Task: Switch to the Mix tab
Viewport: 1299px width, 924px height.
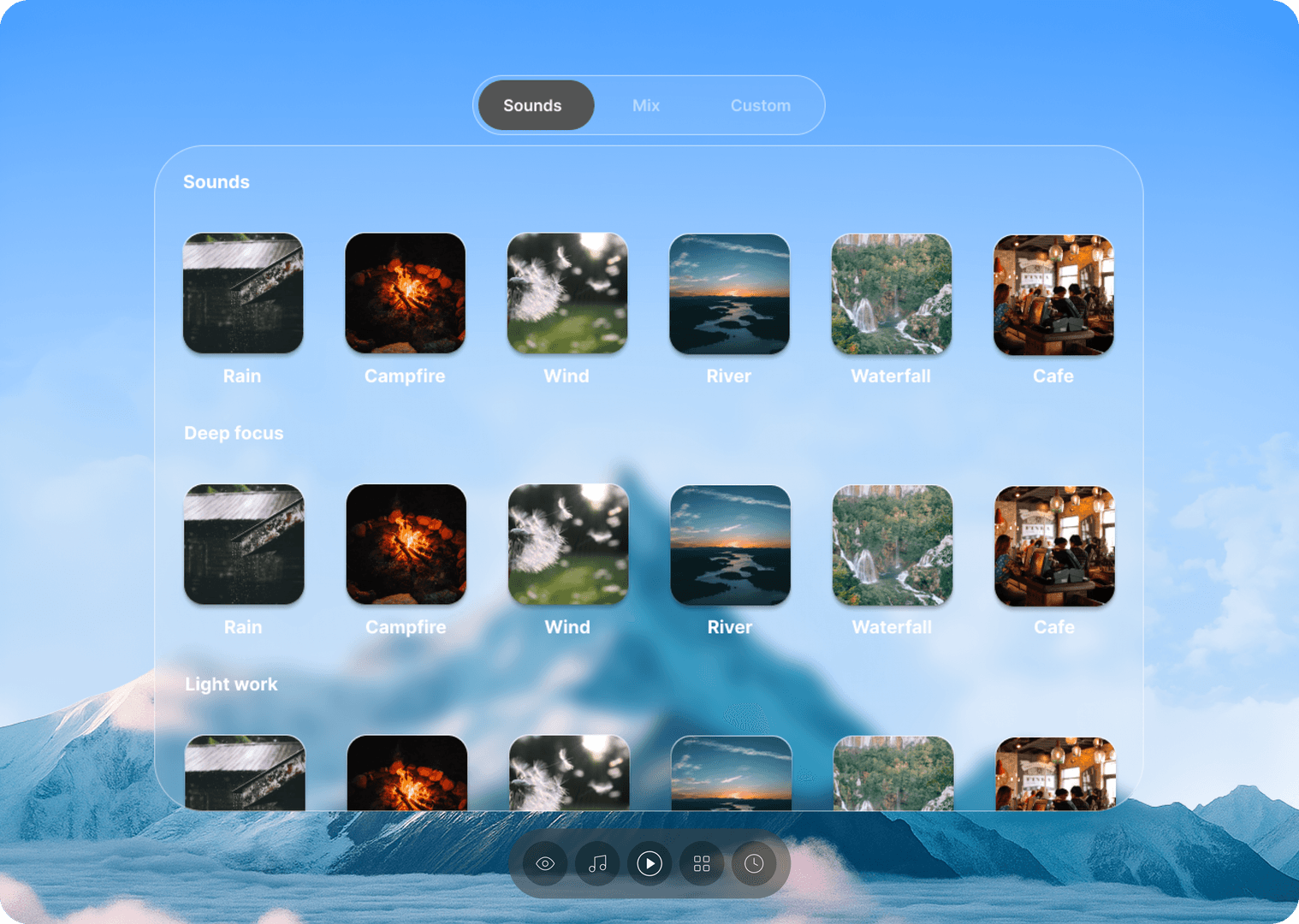Action: [x=646, y=105]
